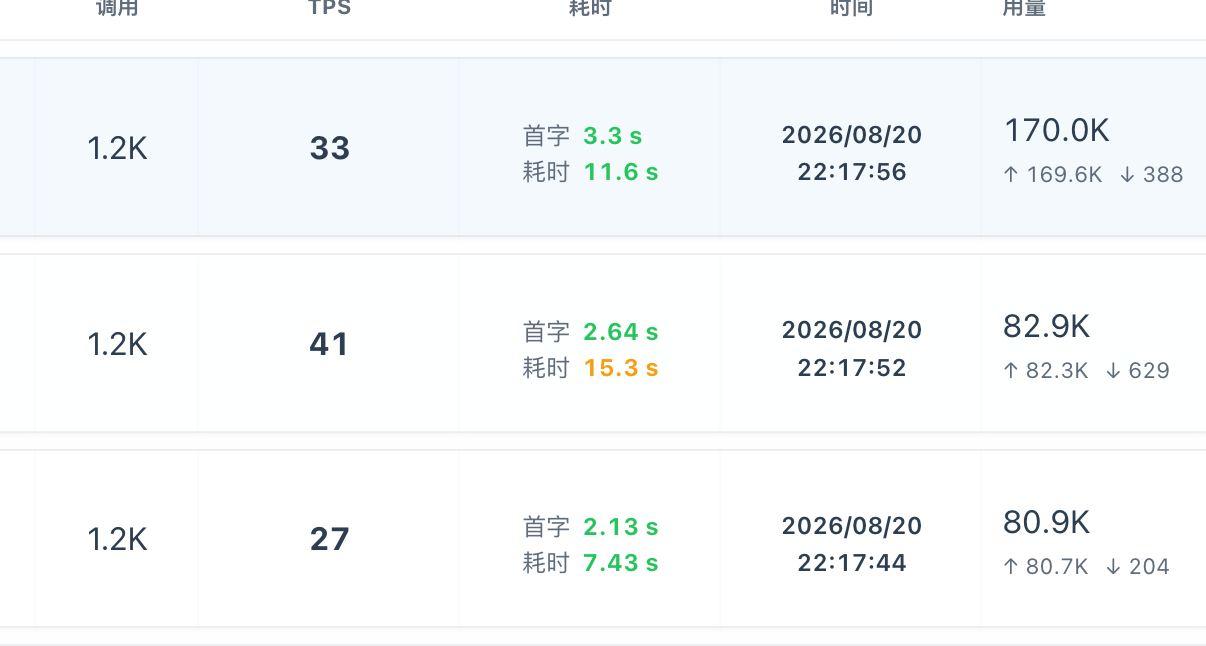Click the 82.9K usage total
This screenshot has height=646, width=1206.
click(x=1047, y=327)
